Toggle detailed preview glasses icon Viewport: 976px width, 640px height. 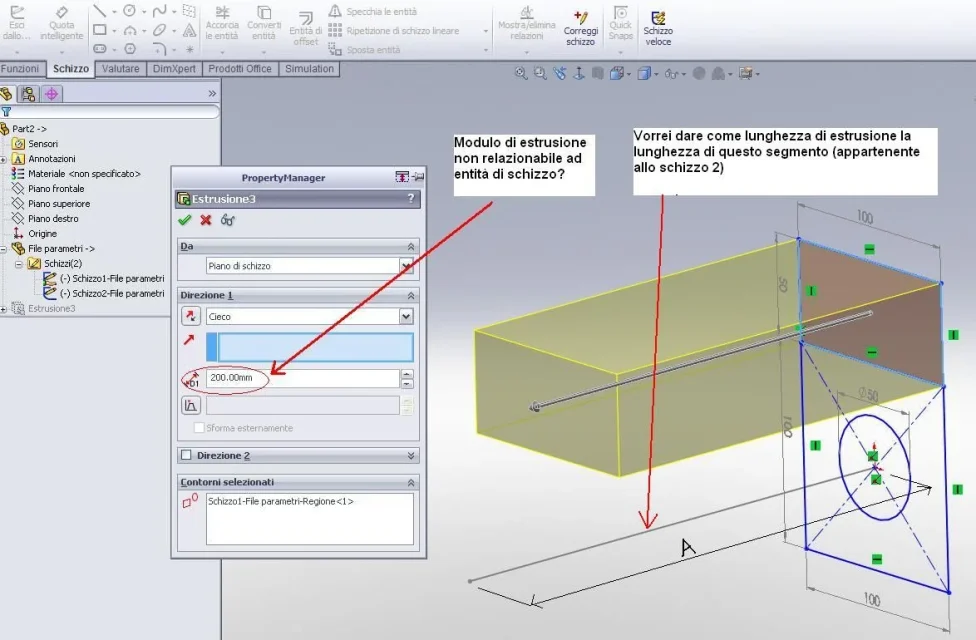(227, 220)
